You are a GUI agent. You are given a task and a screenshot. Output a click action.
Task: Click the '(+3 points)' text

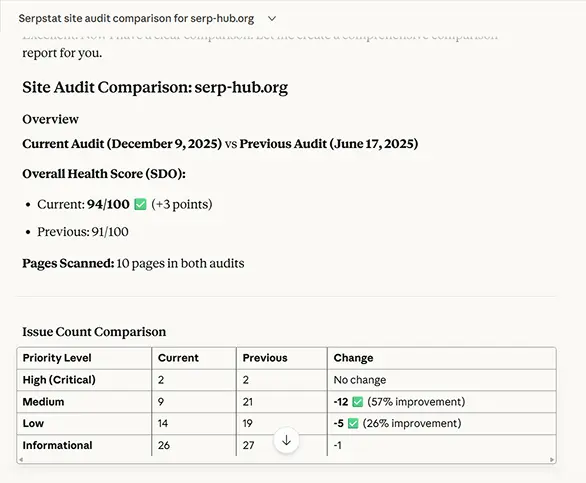(182, 204)
